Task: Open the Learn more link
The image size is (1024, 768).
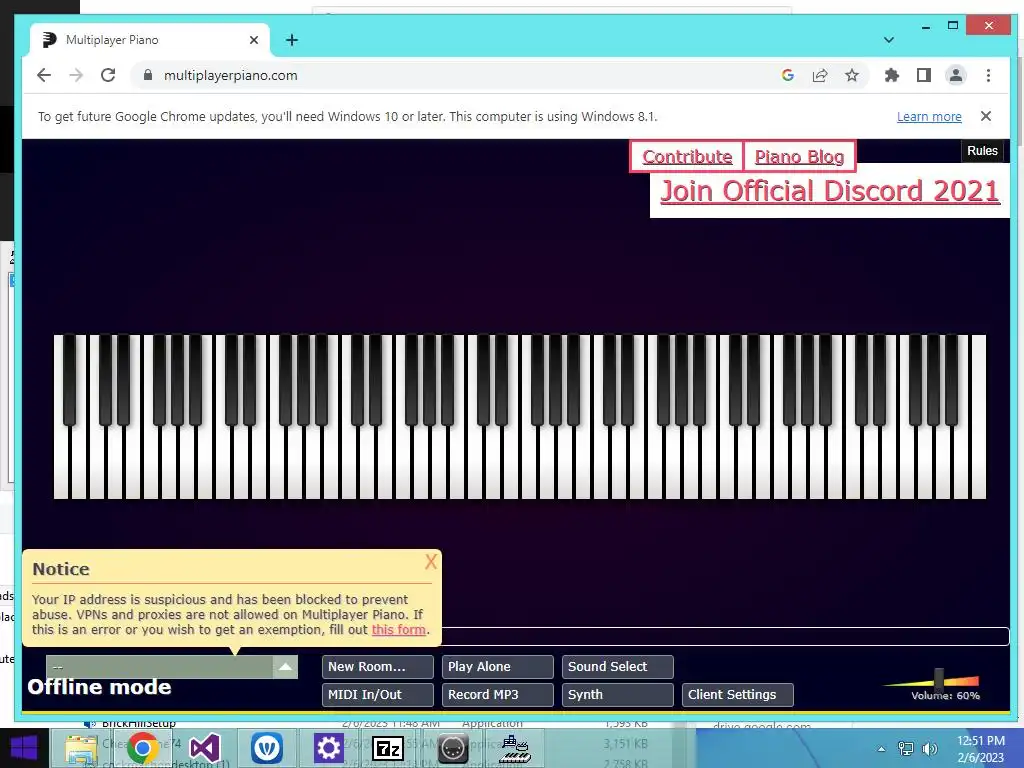Action: [929, 116]
